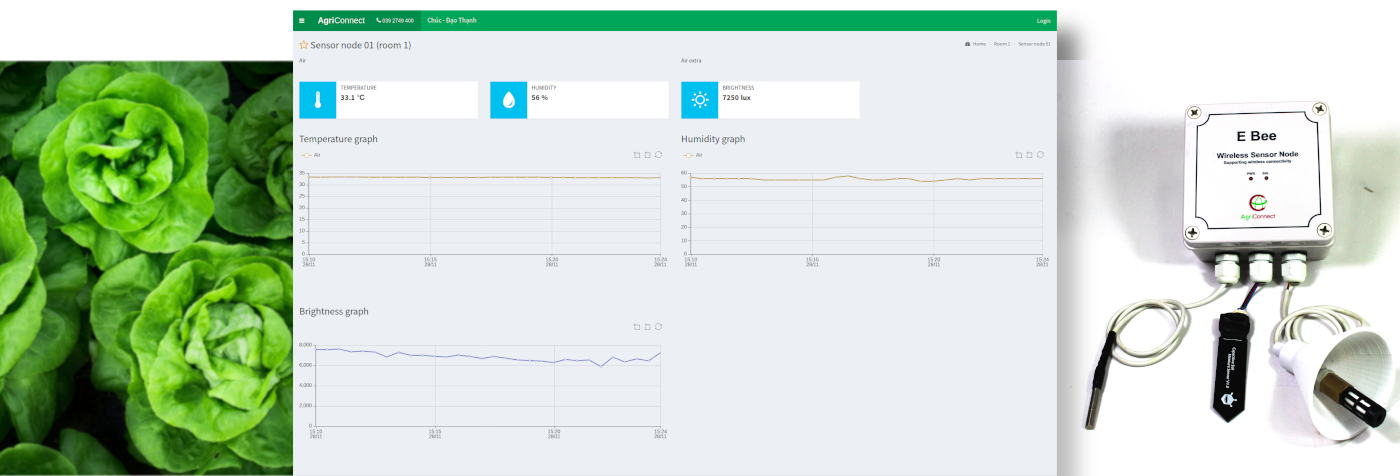This screenshot has width=1400, height=476.
Task: Click the Temperature graph heading
Action: click(x=338, y=139)
